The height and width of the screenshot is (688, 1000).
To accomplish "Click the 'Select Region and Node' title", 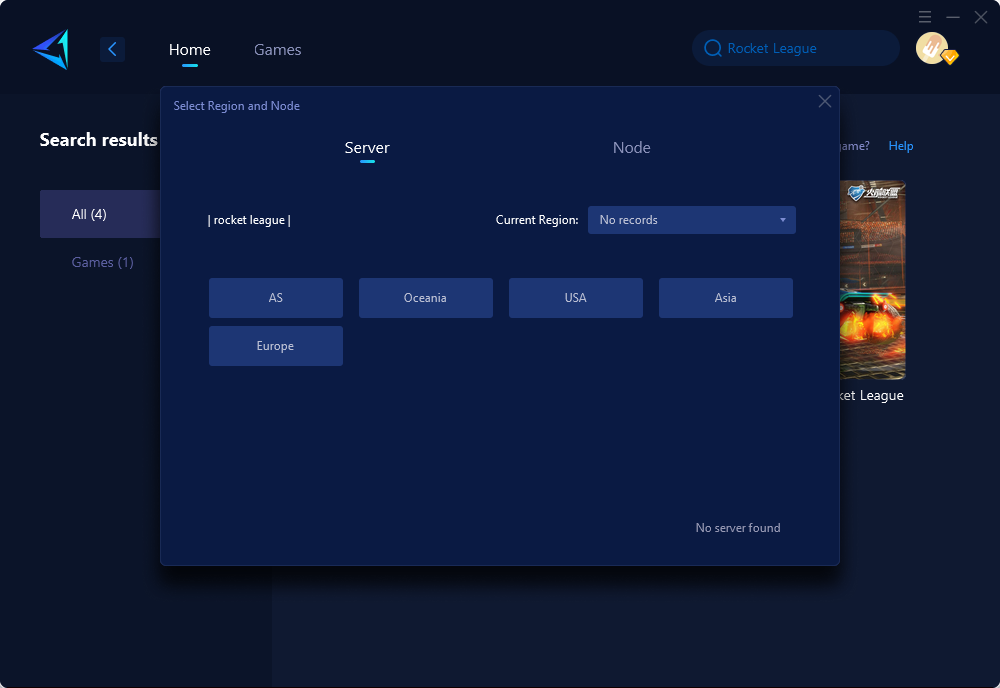I will tap(237, 106).
